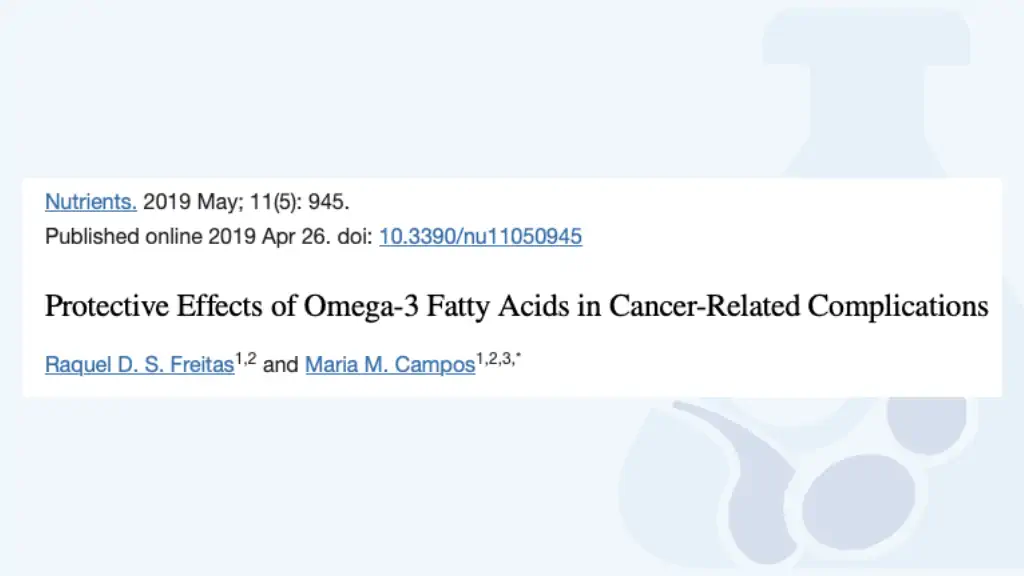Click the word and between author names

point(281,364)
